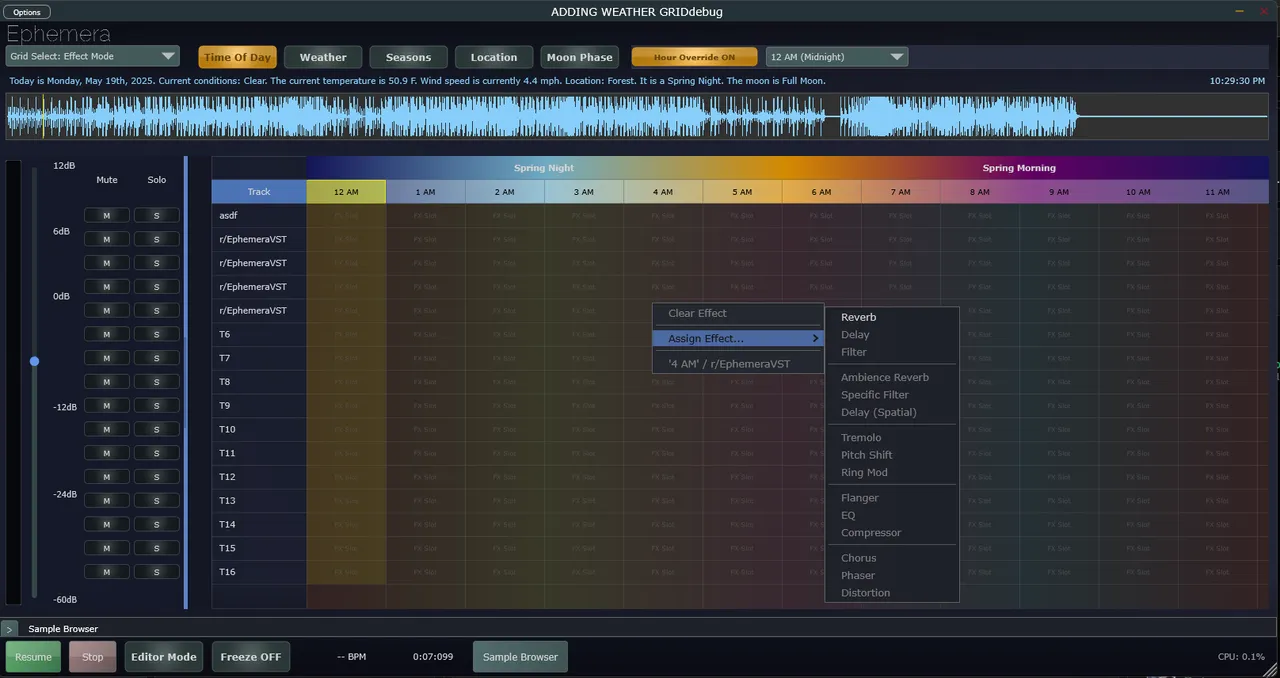Expand the Sample Browser panel arrow
The image size is (1280, 678).
[9, 629]
